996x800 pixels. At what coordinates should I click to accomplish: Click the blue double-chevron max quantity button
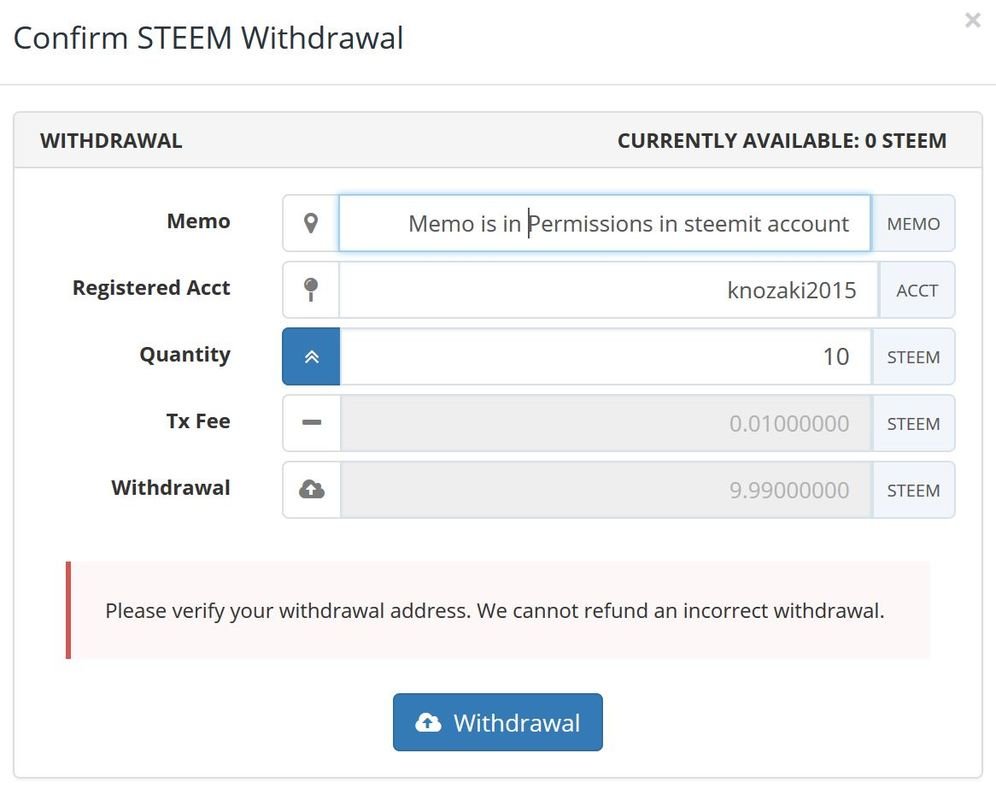click(311, 357)
